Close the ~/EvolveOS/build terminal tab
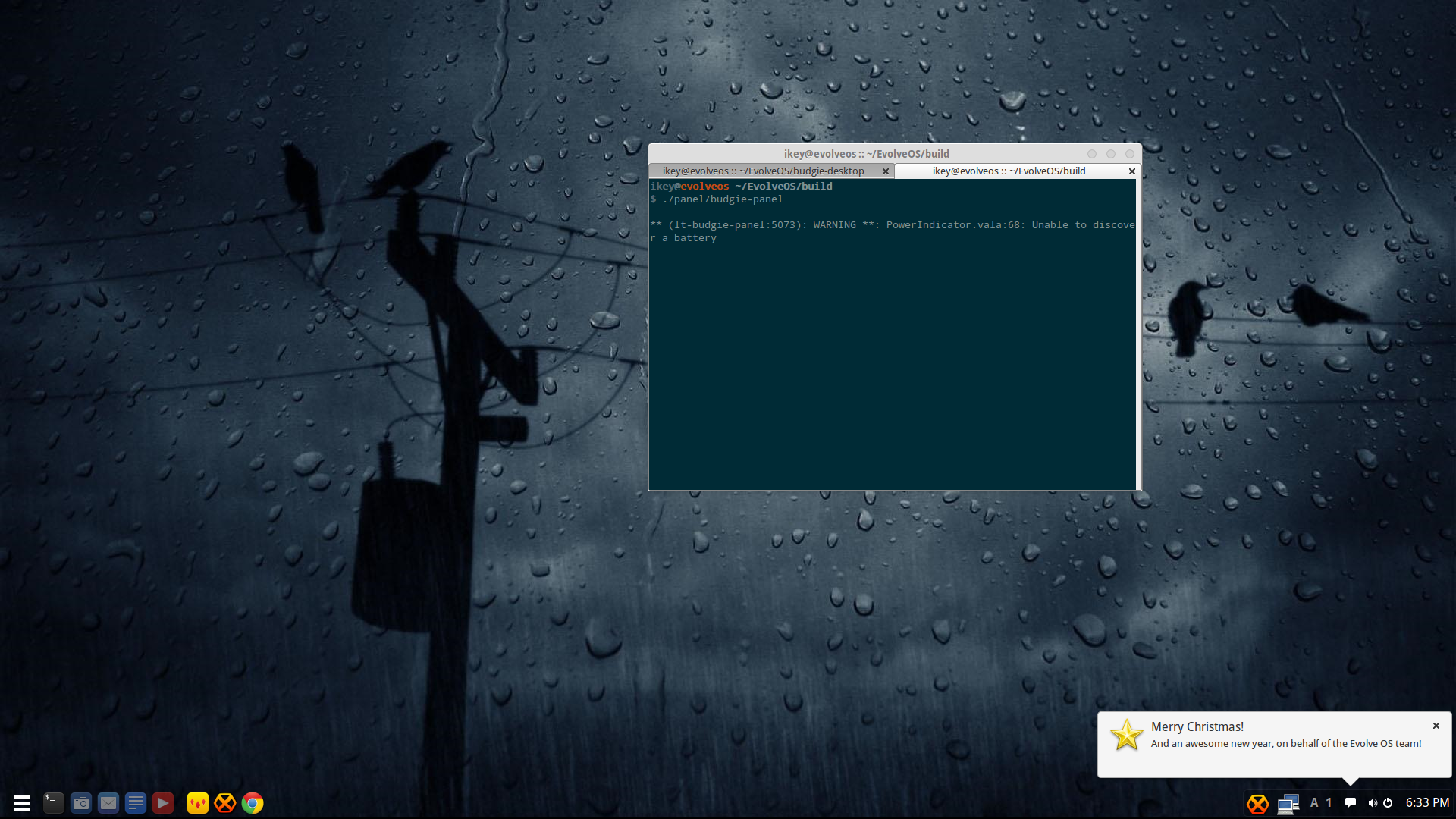The image size is (1456, 819). tap(1132, 171)
